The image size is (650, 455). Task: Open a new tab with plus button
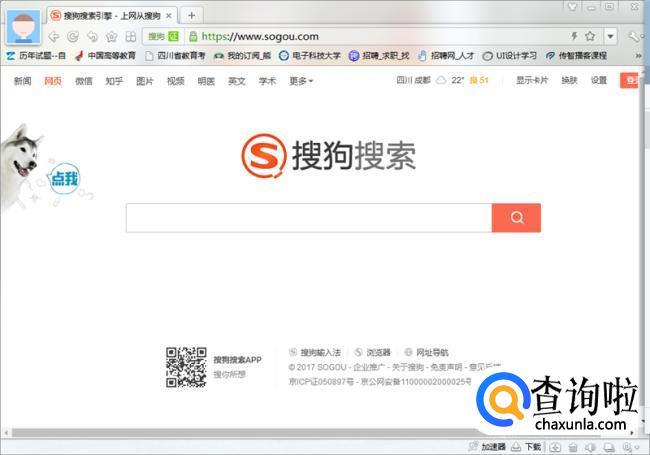coord(191,16)
